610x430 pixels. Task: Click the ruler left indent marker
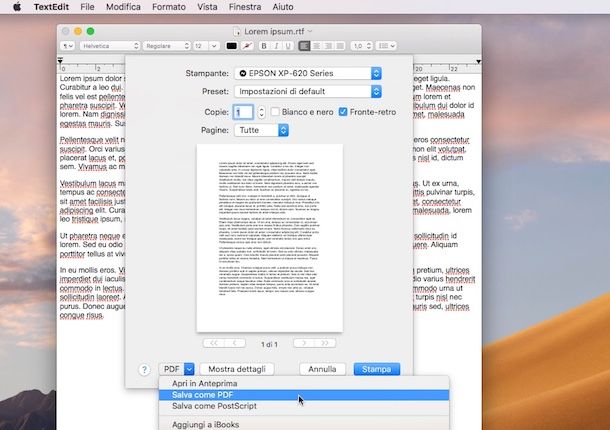pyautogui.click(x=60, y=60)
